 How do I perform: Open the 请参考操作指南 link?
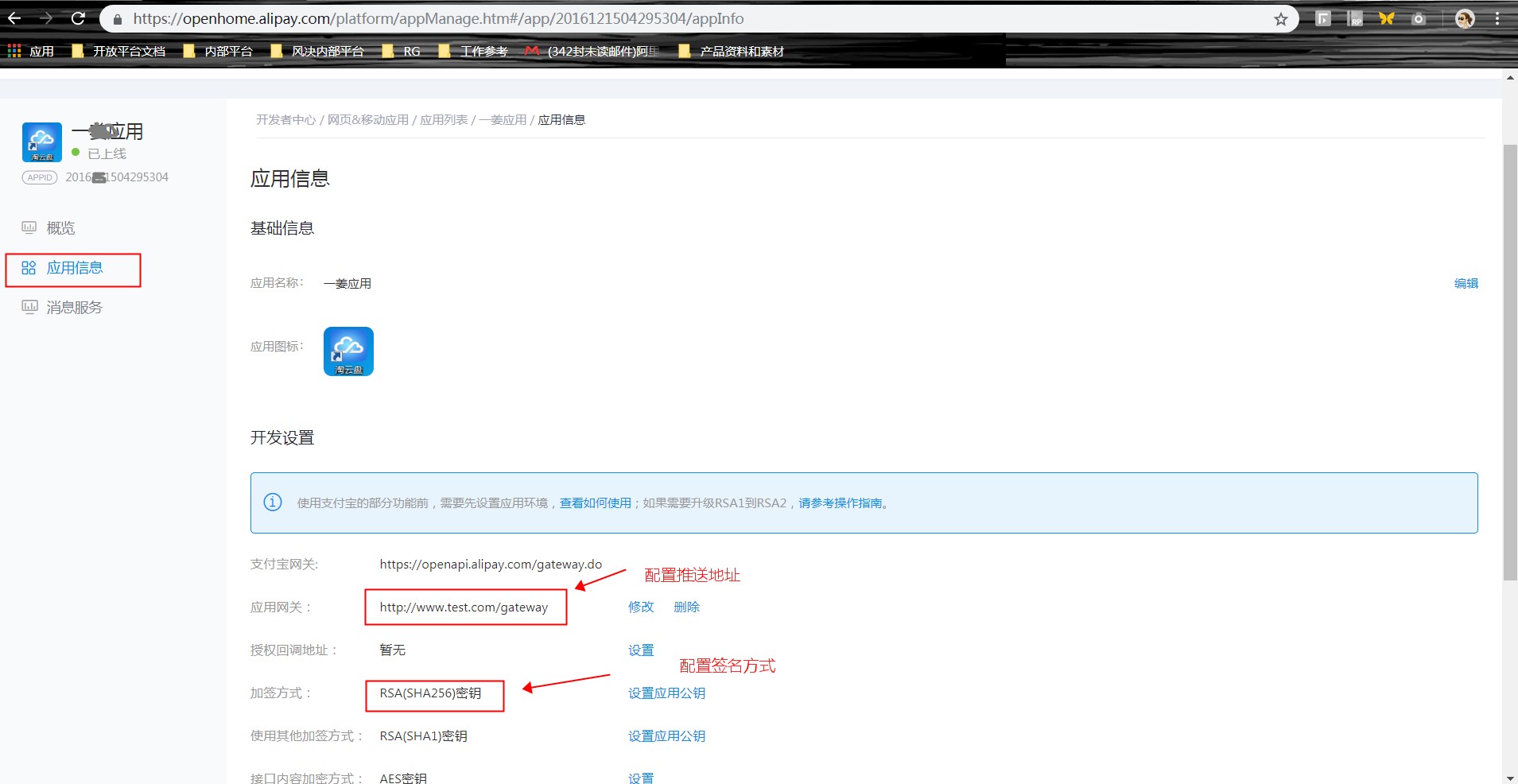click(841, 503)
